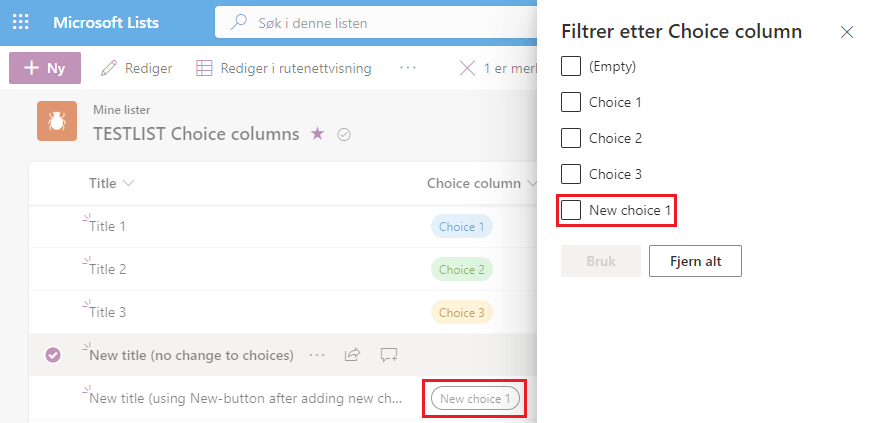Click the orange bug list icon
Screen dimensions: 875x423
[57, 121]
